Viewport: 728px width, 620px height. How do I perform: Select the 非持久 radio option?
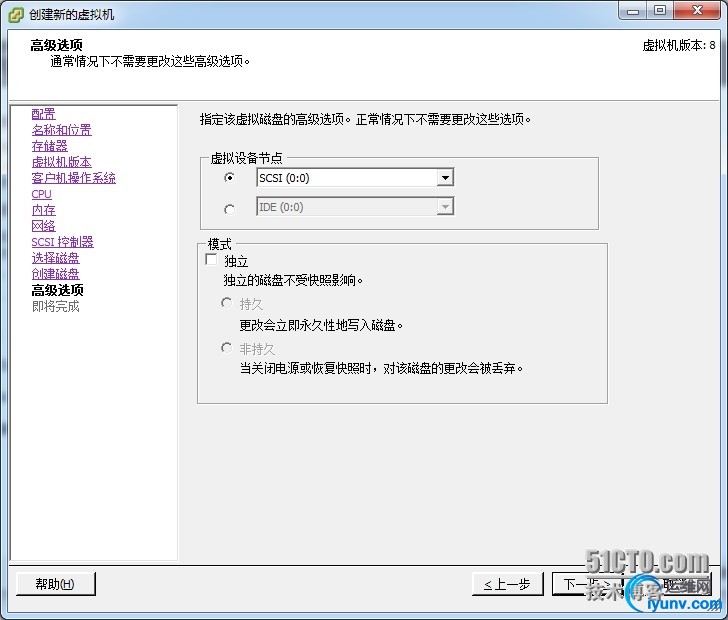(x=227, y=347)
